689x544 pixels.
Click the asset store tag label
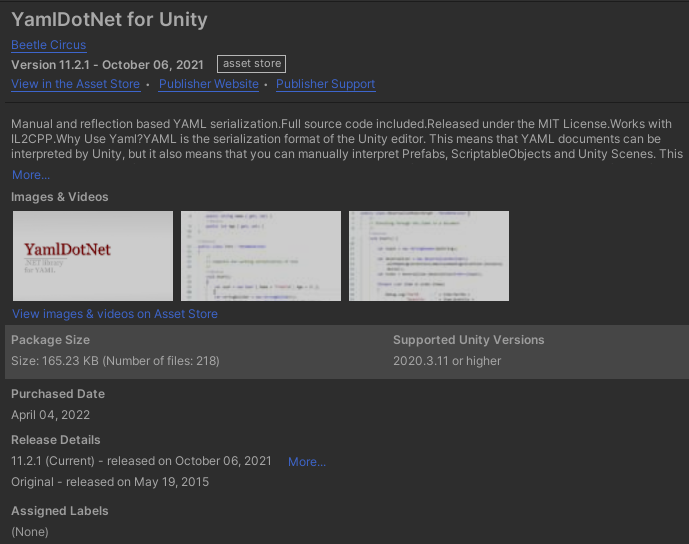coord(251,64)
